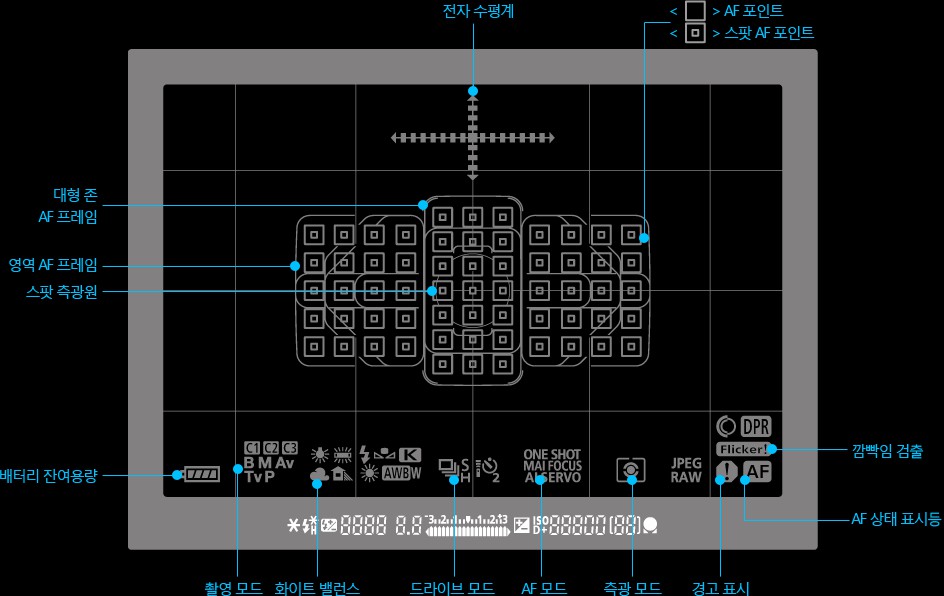This screenshot has width=944, height=596.
Task: Click the warning exclamation icon
Action: 725,473
